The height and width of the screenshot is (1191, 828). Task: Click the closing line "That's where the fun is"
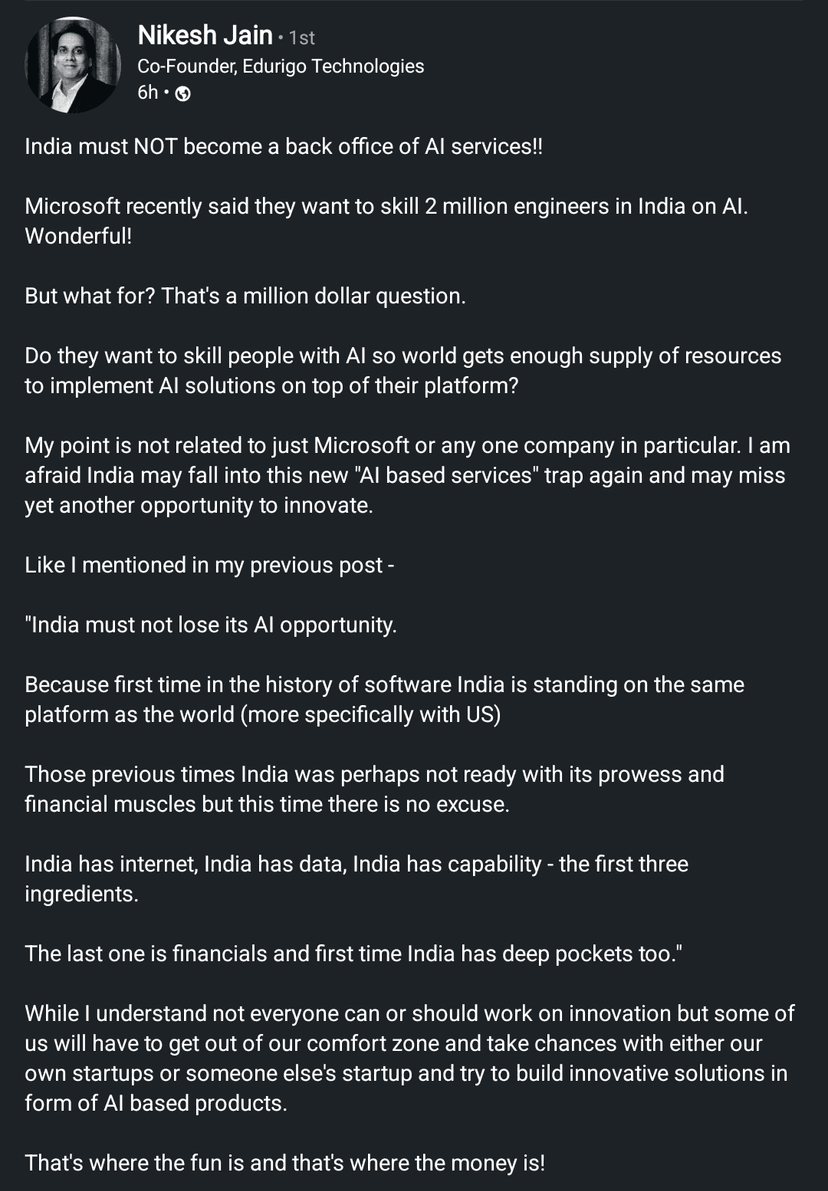tap(286, 1163)
